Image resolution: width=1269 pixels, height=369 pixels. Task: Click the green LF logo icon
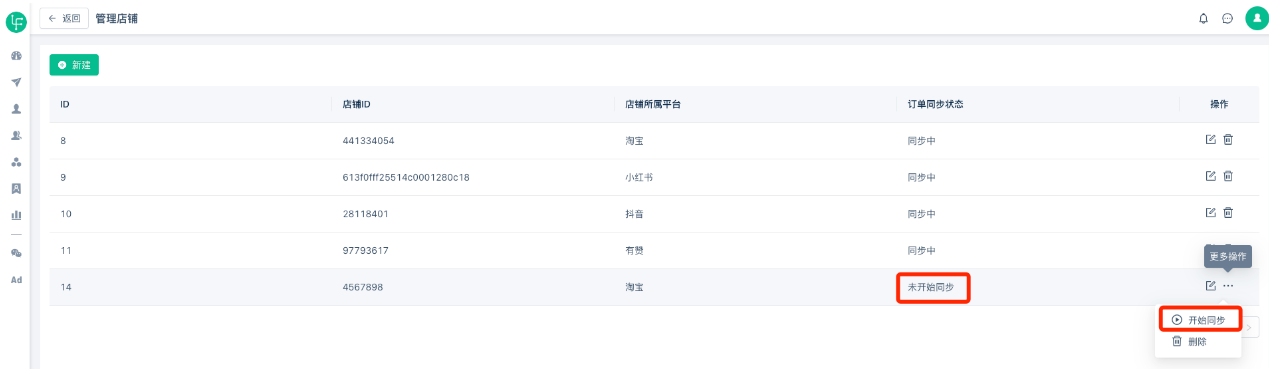point(16,19)
